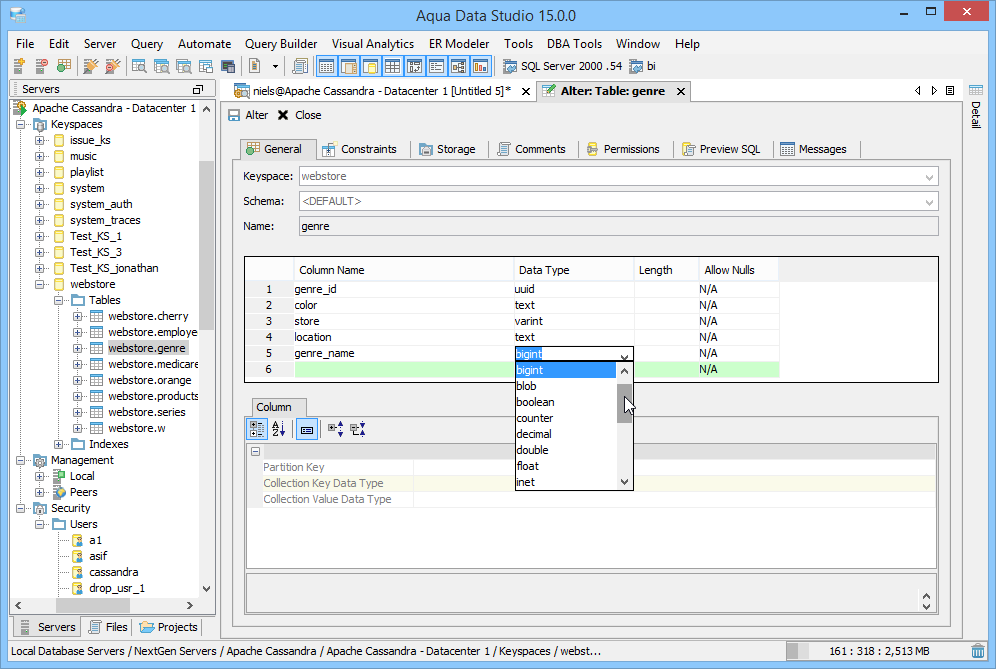Sort column properties alphabetically with the A-Z icon
The width and height of the screenshot is (996, 669).
click(x=279, y=429)
